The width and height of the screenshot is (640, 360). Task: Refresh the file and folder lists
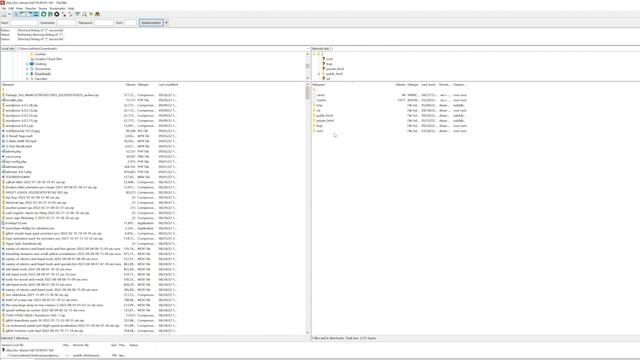44,14
